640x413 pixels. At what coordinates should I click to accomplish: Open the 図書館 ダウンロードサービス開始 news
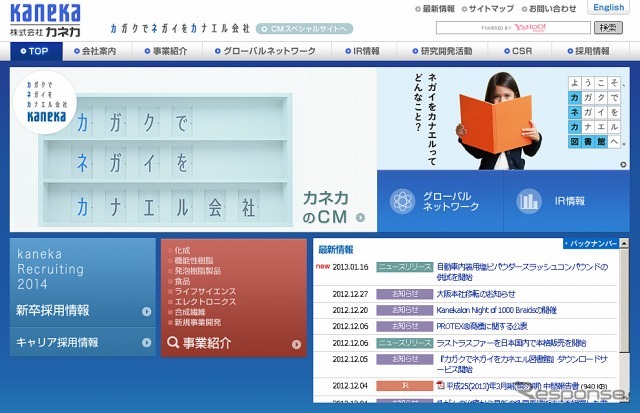point(522,364)
